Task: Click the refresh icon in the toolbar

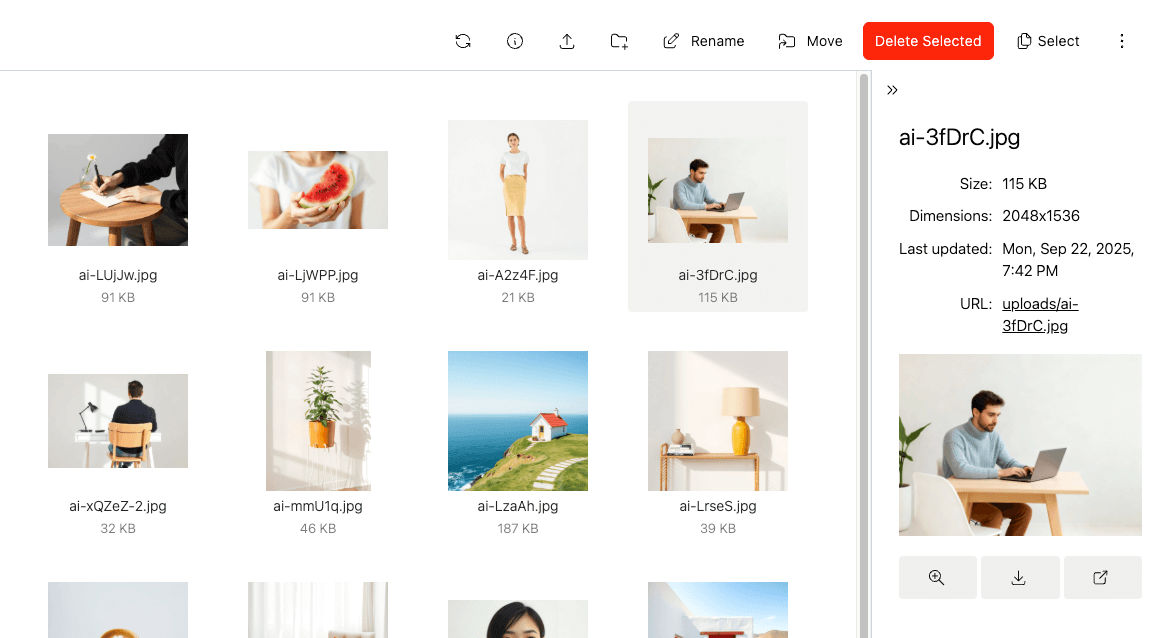Action: [463, 41]
